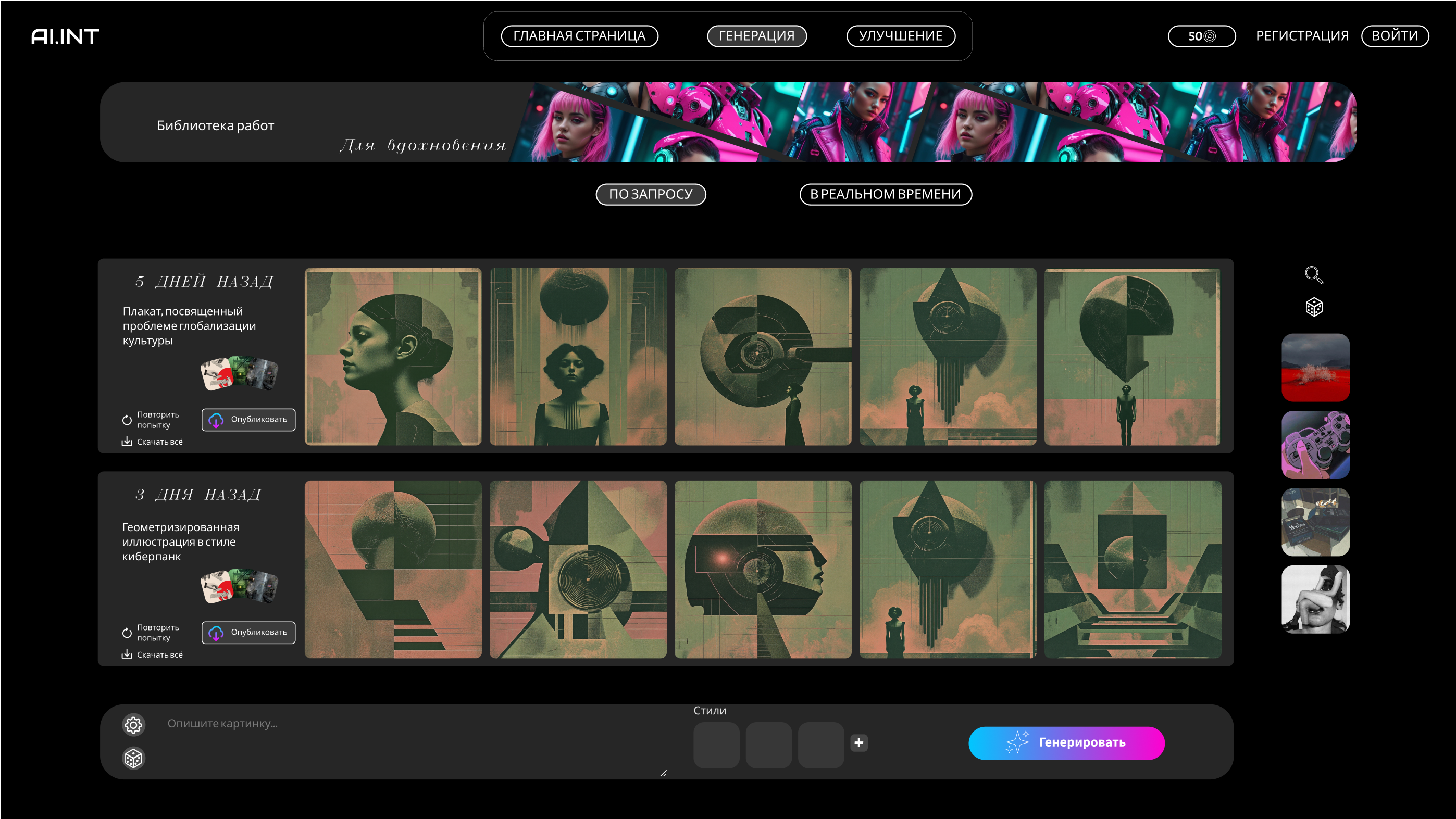Click the magnifying glass search icon
This screenshot has width=1456, height=819.
click(1314, 275)
